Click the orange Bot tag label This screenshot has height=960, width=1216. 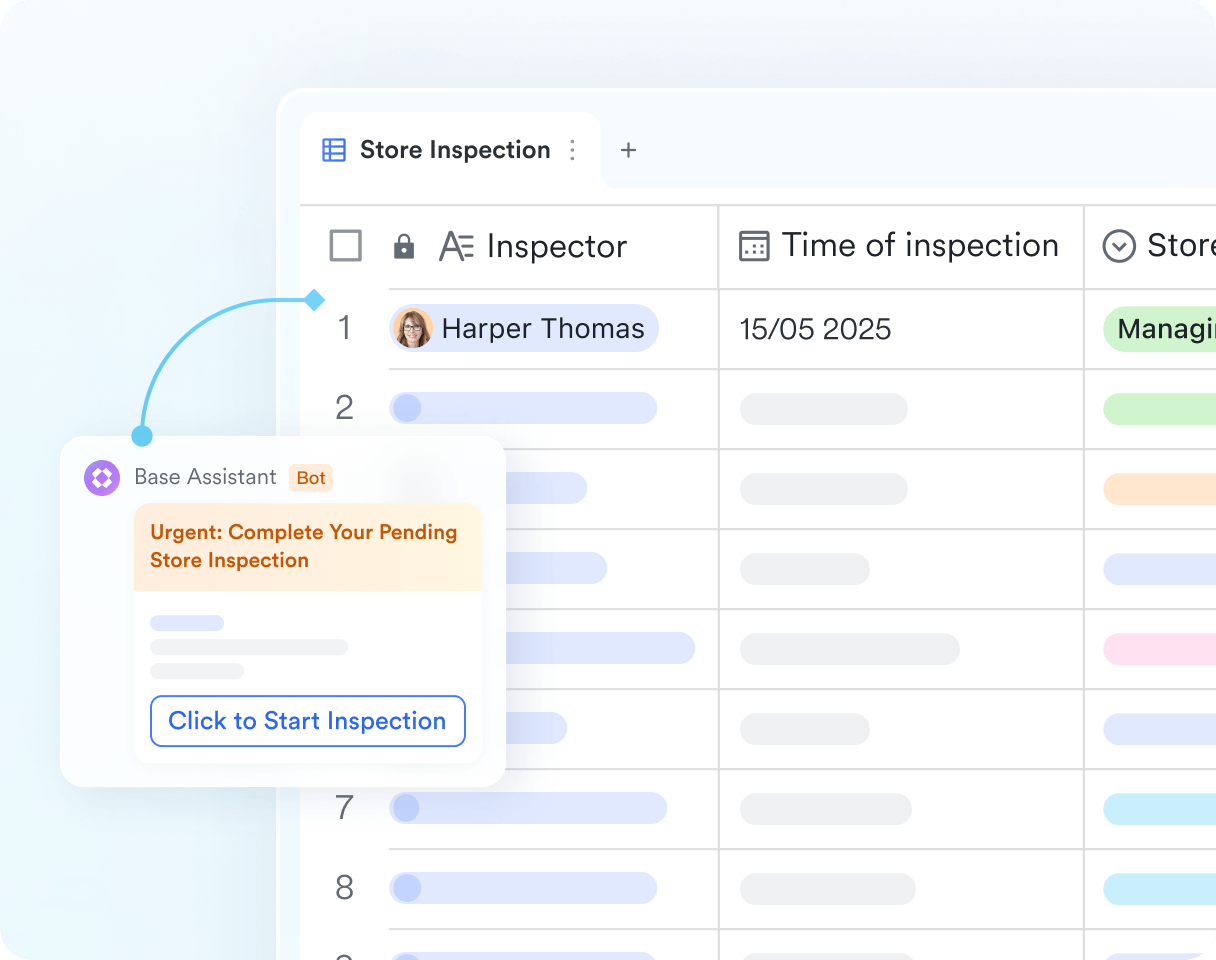[x=311, y=478]
